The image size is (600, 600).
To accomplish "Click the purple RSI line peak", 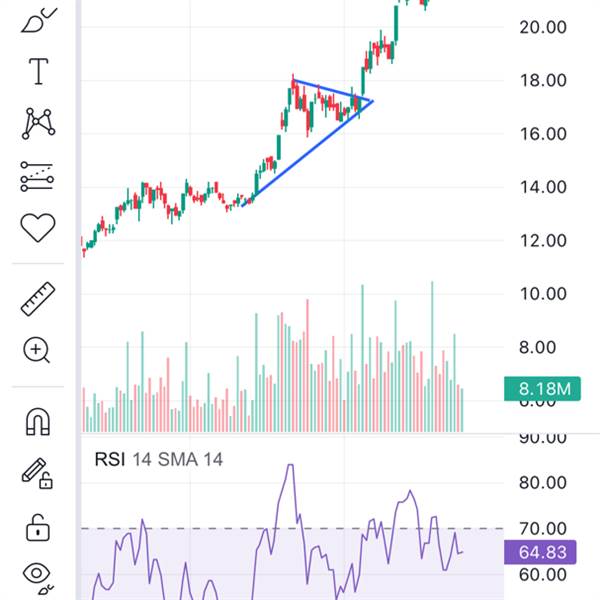I will (290, 465).
